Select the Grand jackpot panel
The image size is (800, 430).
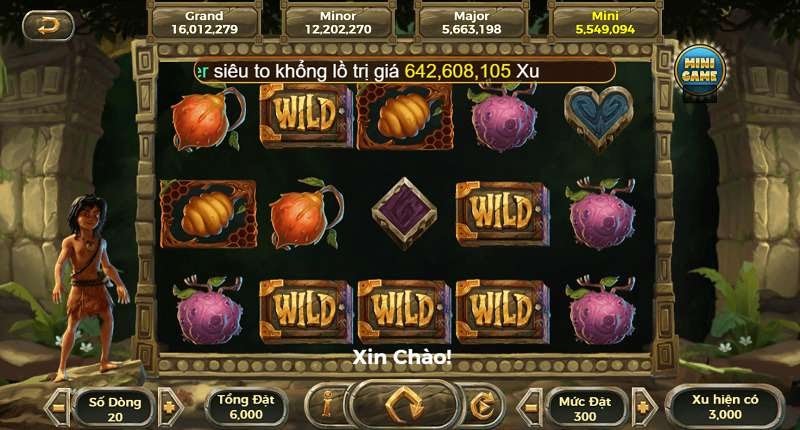click(204, 22)
